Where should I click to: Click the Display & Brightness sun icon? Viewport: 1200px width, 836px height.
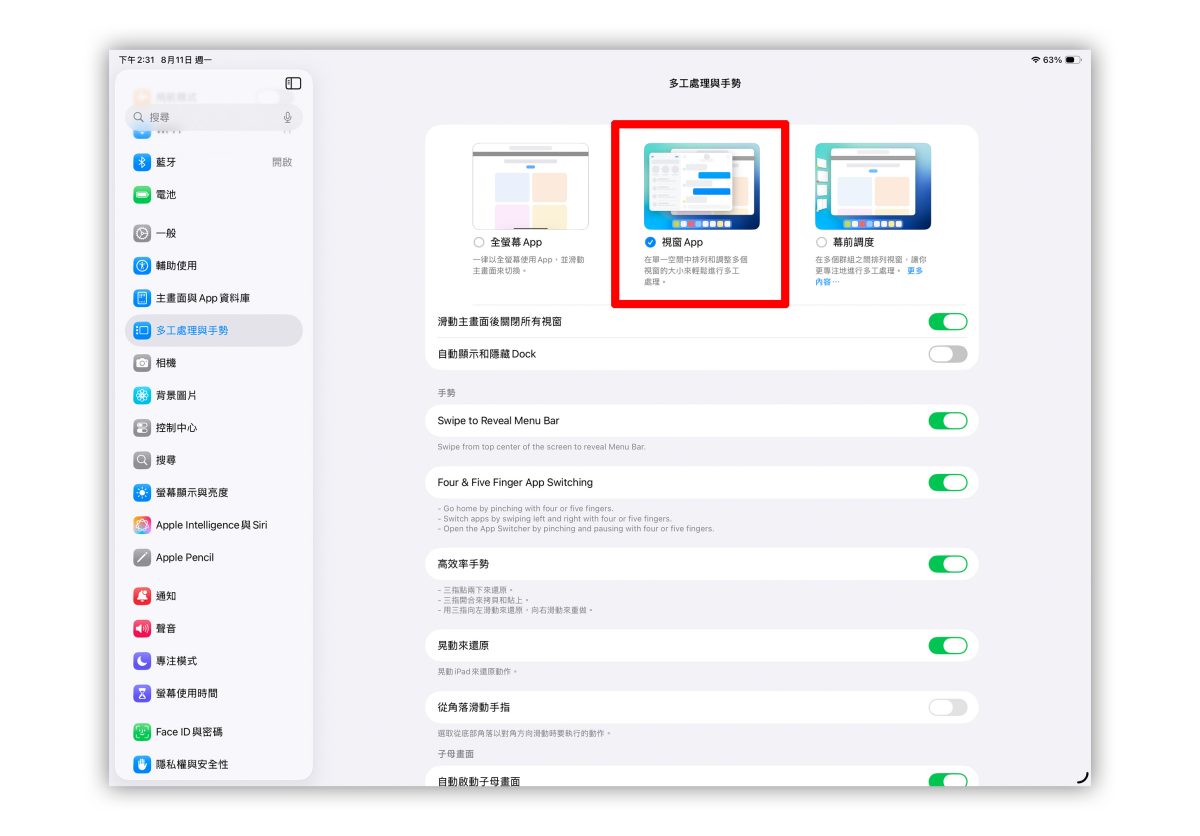(142, 492)
